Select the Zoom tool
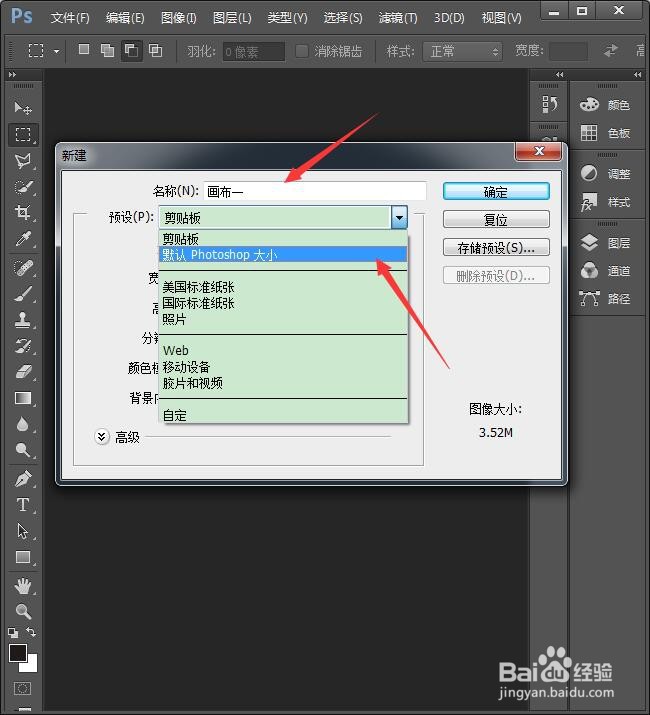 pyautogui.click(x=23, y=611)
